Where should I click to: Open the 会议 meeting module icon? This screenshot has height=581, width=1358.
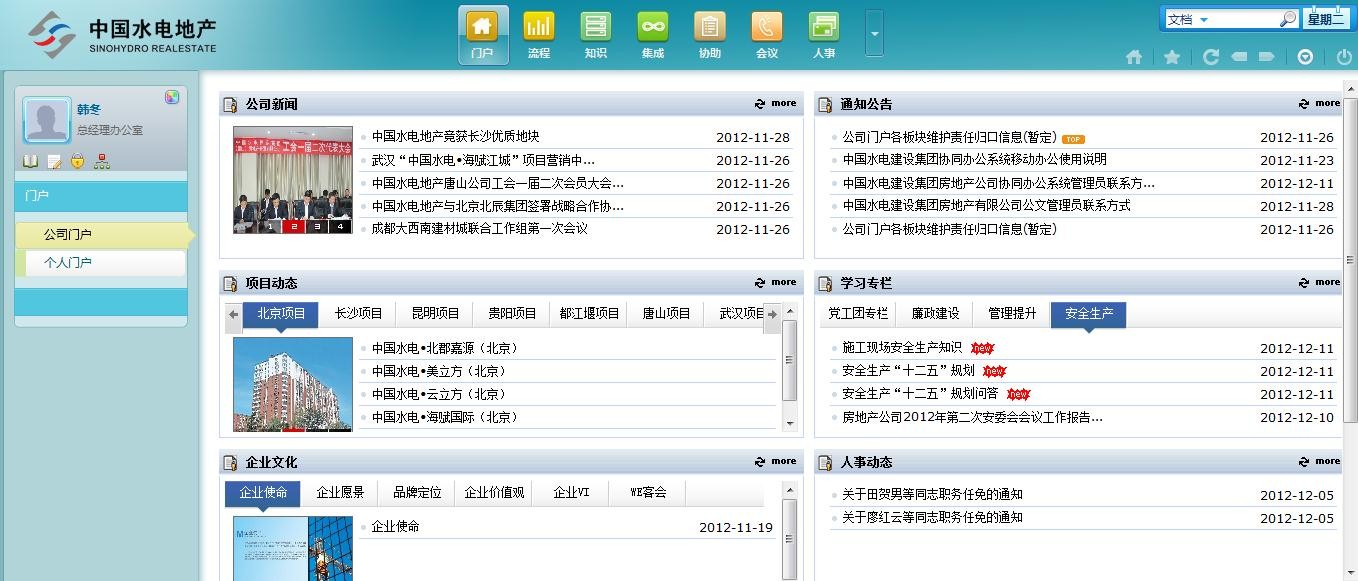click(767, 35)
